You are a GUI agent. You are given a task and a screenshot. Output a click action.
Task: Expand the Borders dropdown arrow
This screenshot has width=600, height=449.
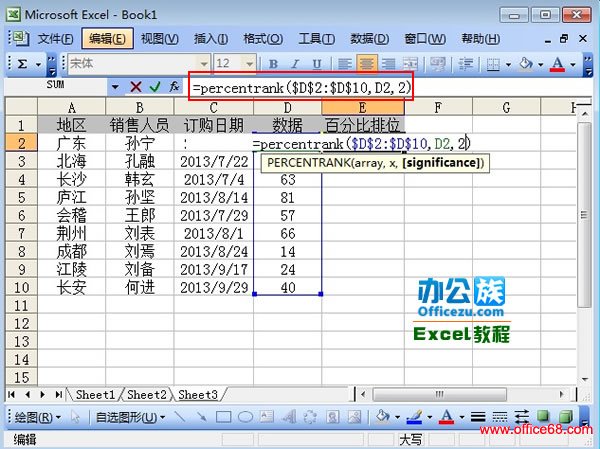pos(509,64)
